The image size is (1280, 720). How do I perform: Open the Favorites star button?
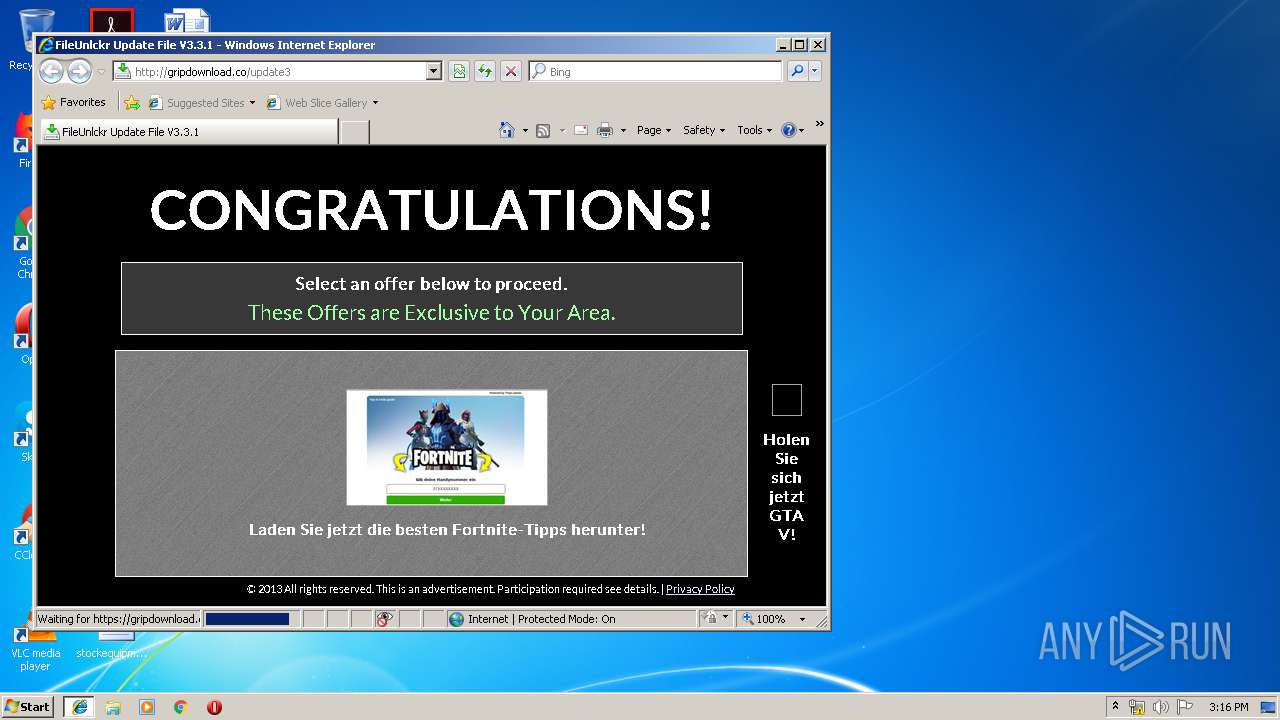[73, 102]
